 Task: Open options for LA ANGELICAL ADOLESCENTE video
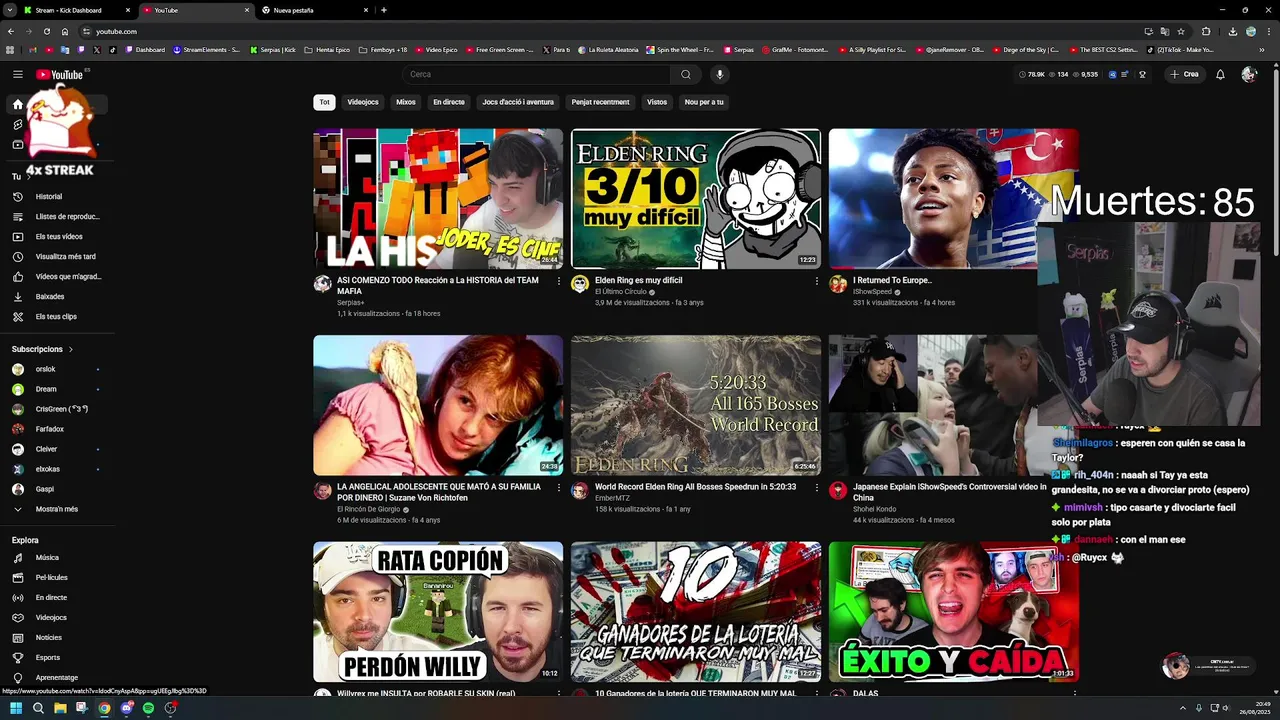[558, 488]
